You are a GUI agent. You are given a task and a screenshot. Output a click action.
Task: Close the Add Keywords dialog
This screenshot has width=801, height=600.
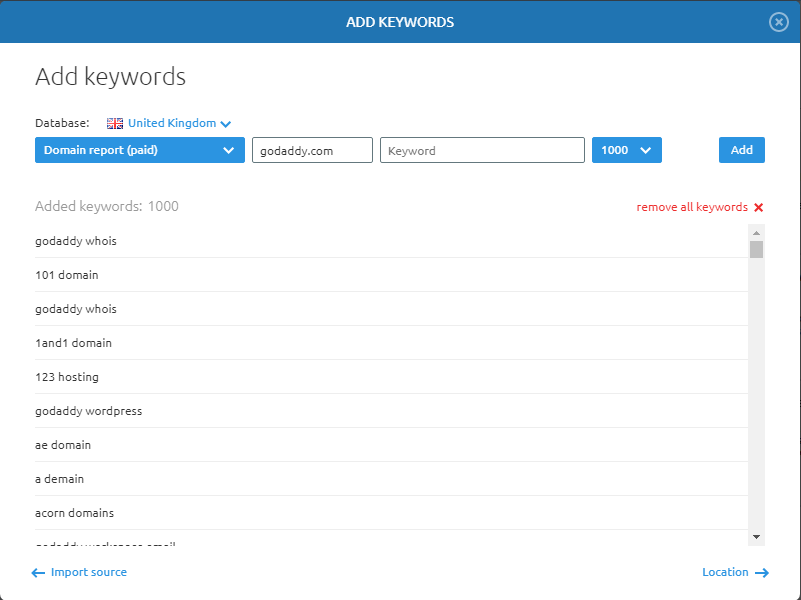[779, 22]
